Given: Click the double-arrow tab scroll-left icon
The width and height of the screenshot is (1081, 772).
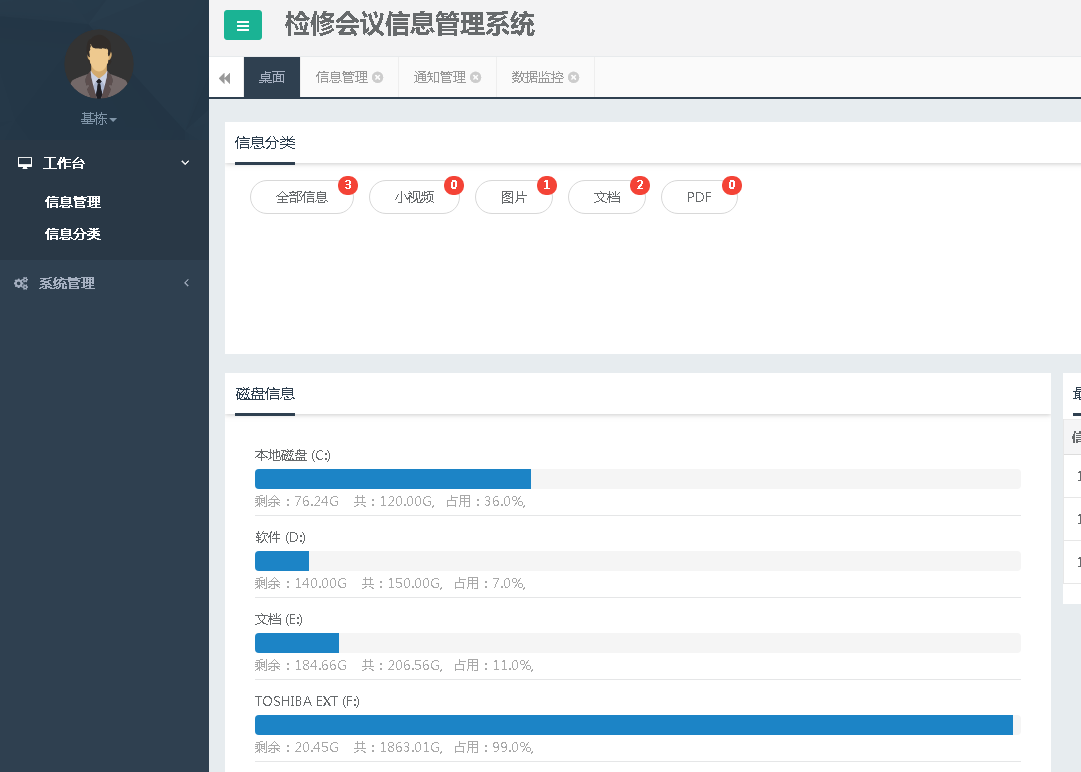Looking at the screenshot, I should point(225,78).
